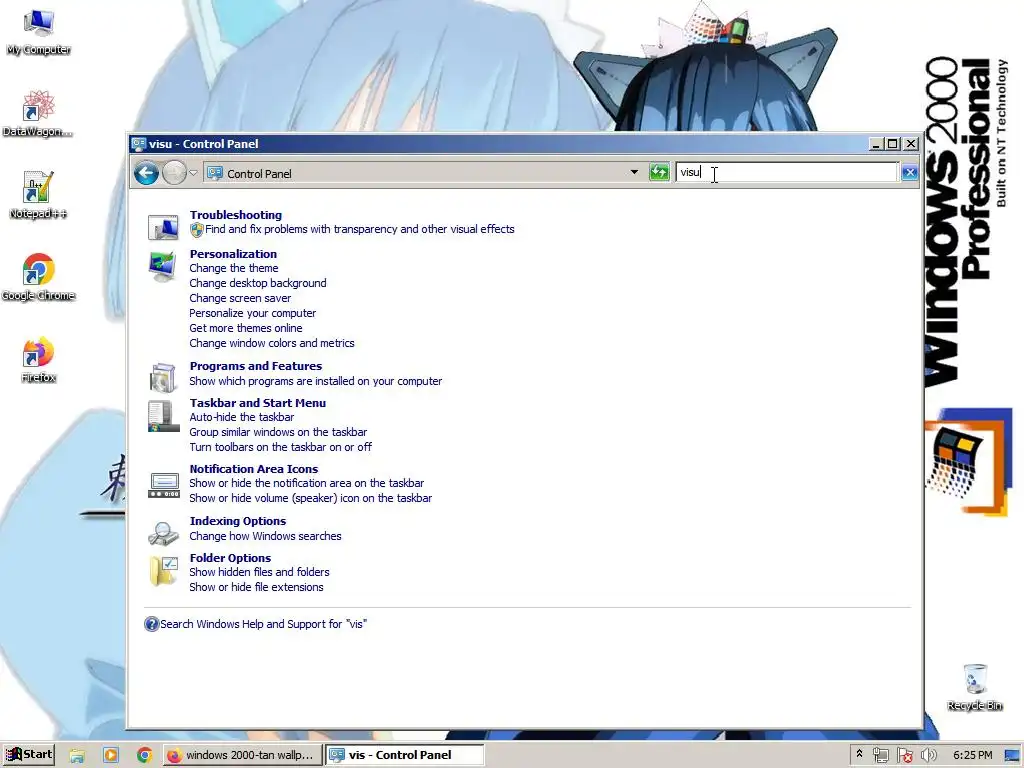
Task: Launch Chrome from taskbar quick launch
Action: tap(145, 756)
